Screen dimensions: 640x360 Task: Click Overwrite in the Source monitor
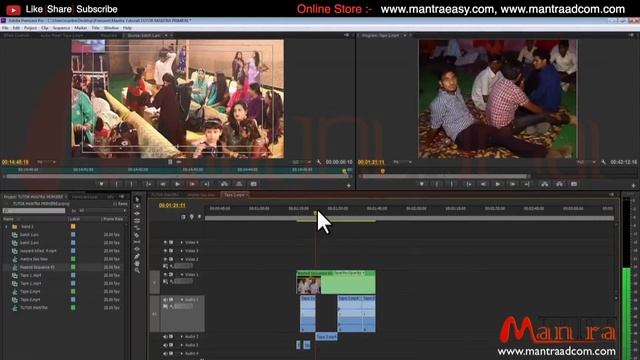[239, 184]
